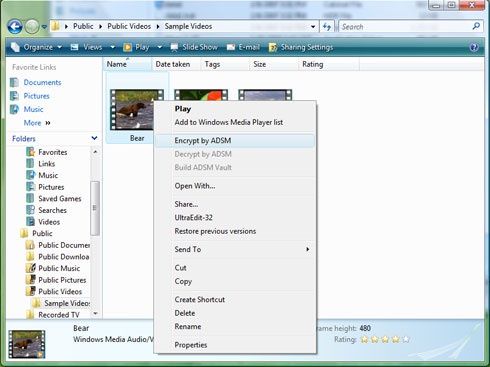
Task: Open the recent pages dropdown arrow
Action: [44, 27]
